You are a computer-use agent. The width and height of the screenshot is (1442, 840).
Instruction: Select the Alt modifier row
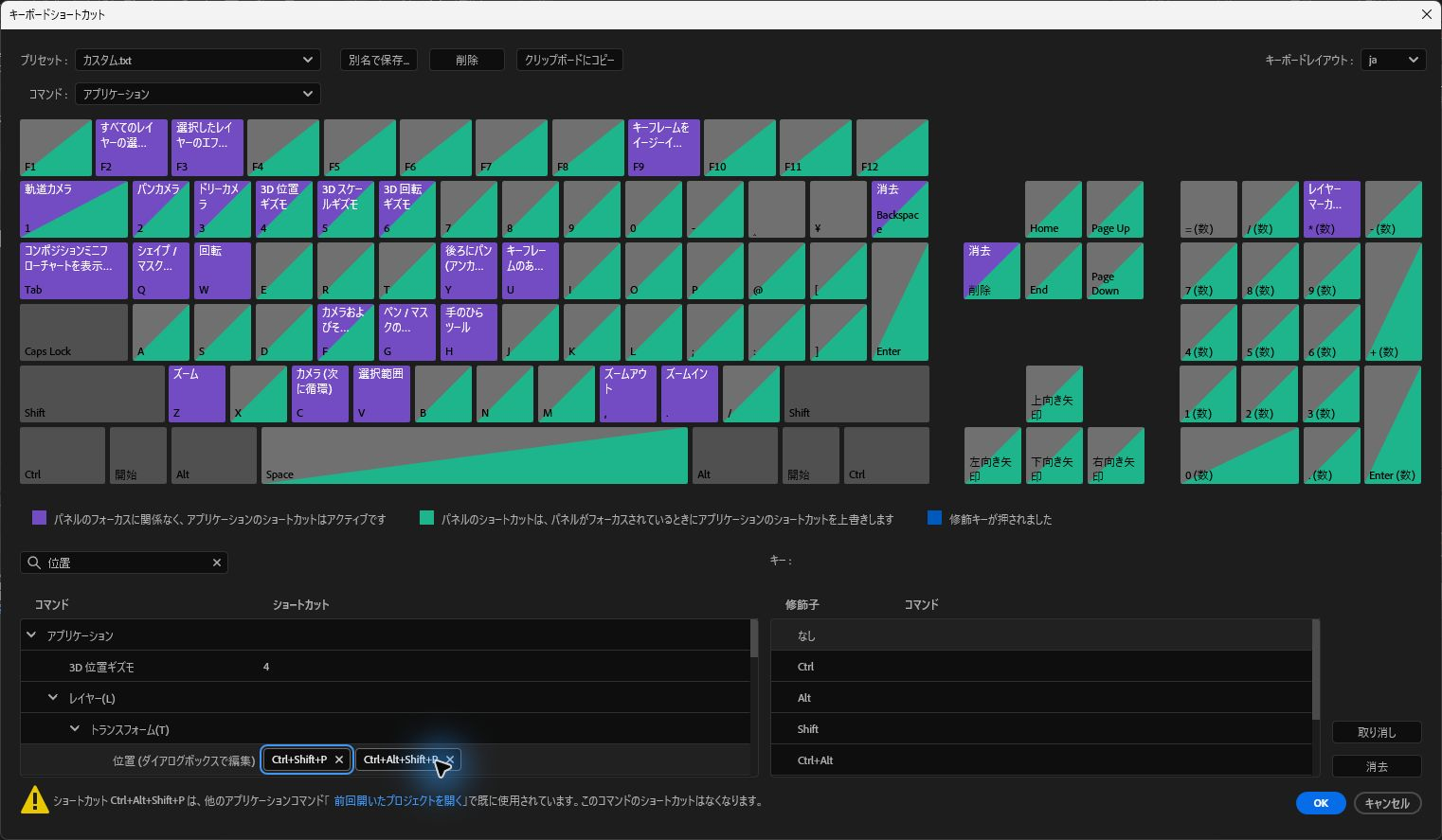pos(1041,698)
